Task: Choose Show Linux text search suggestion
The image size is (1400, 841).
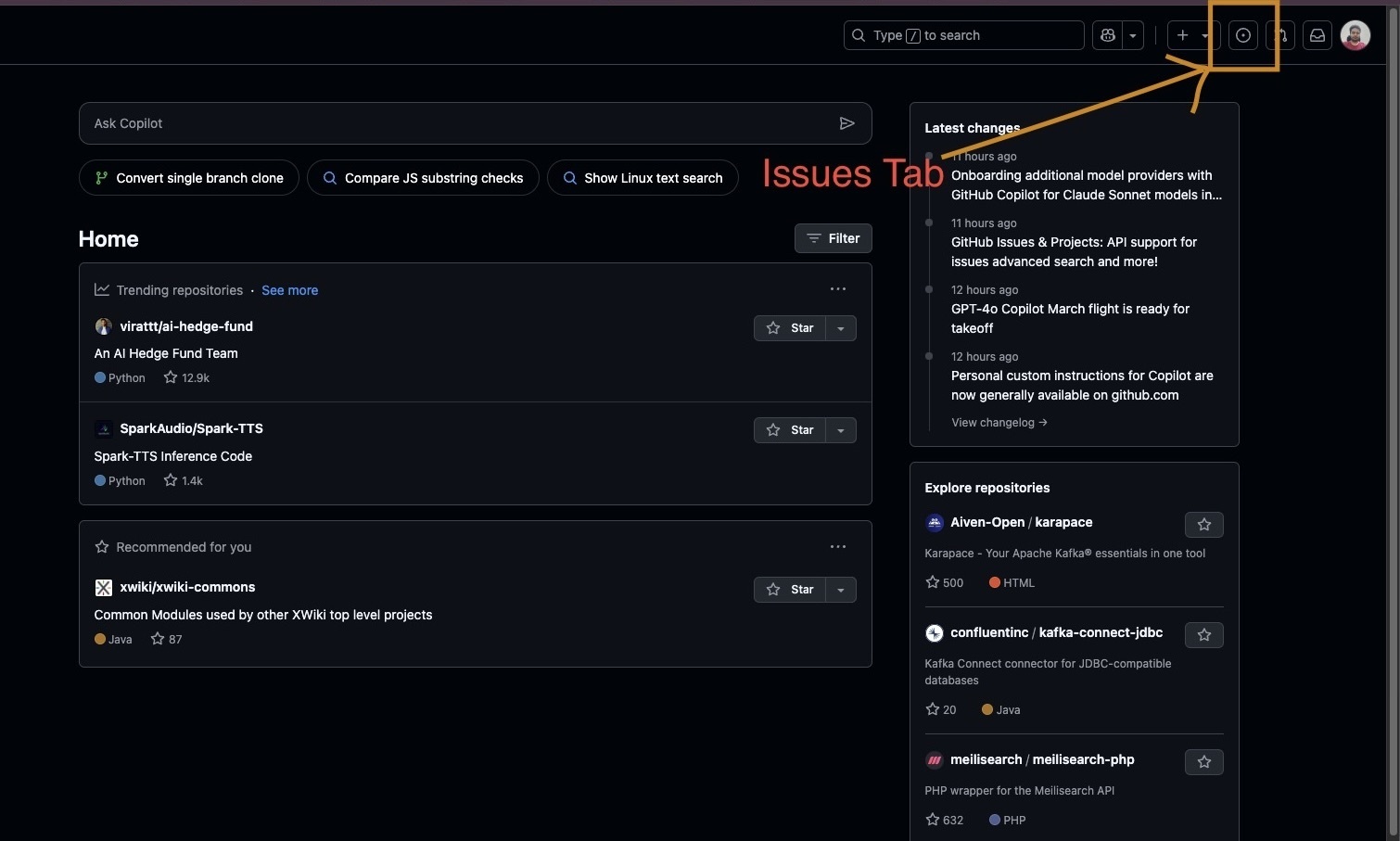Action: 643,178
